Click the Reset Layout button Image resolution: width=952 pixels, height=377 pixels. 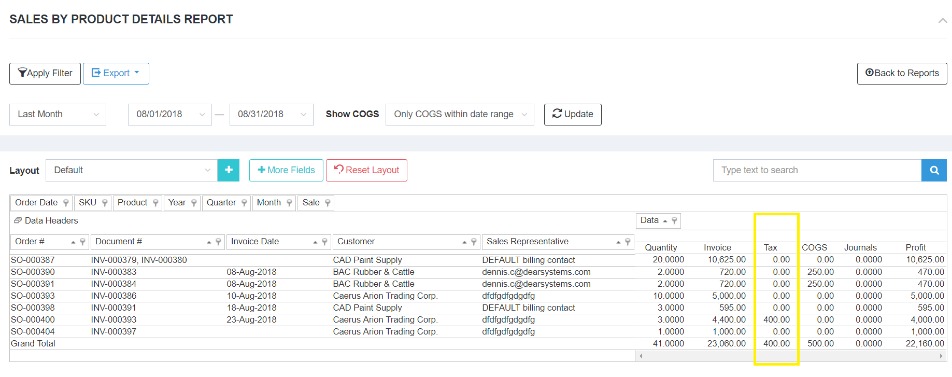click(x=367, y=170)
